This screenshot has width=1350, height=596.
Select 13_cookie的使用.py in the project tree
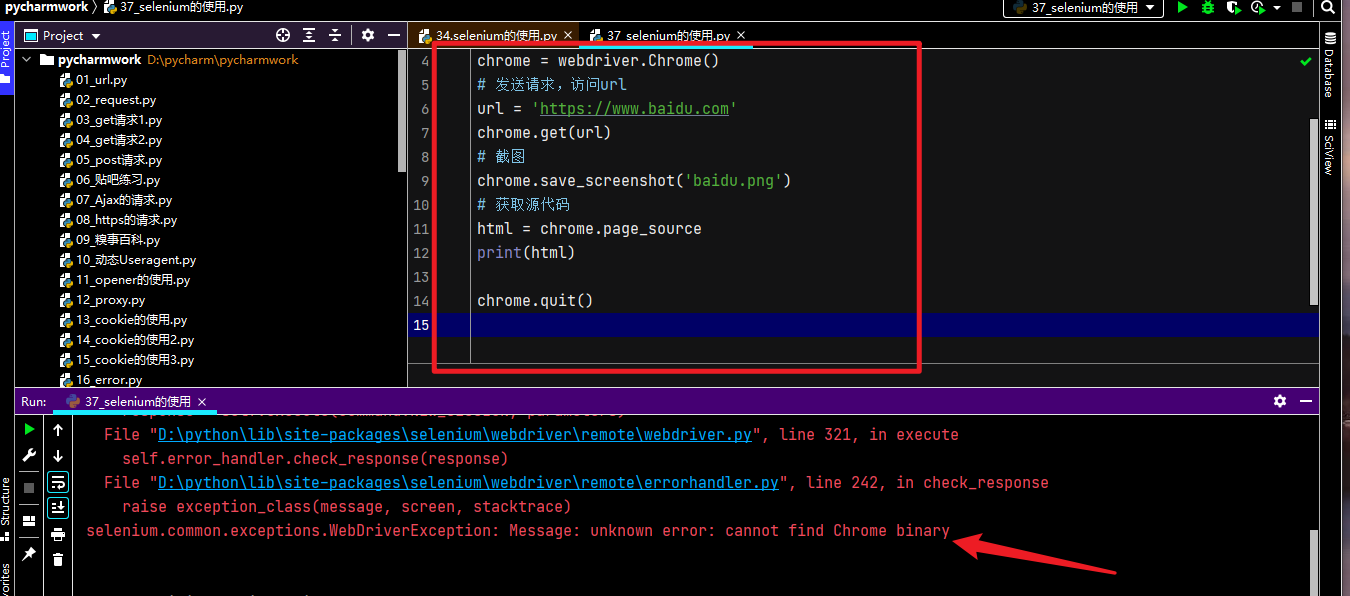pos(131,320)
